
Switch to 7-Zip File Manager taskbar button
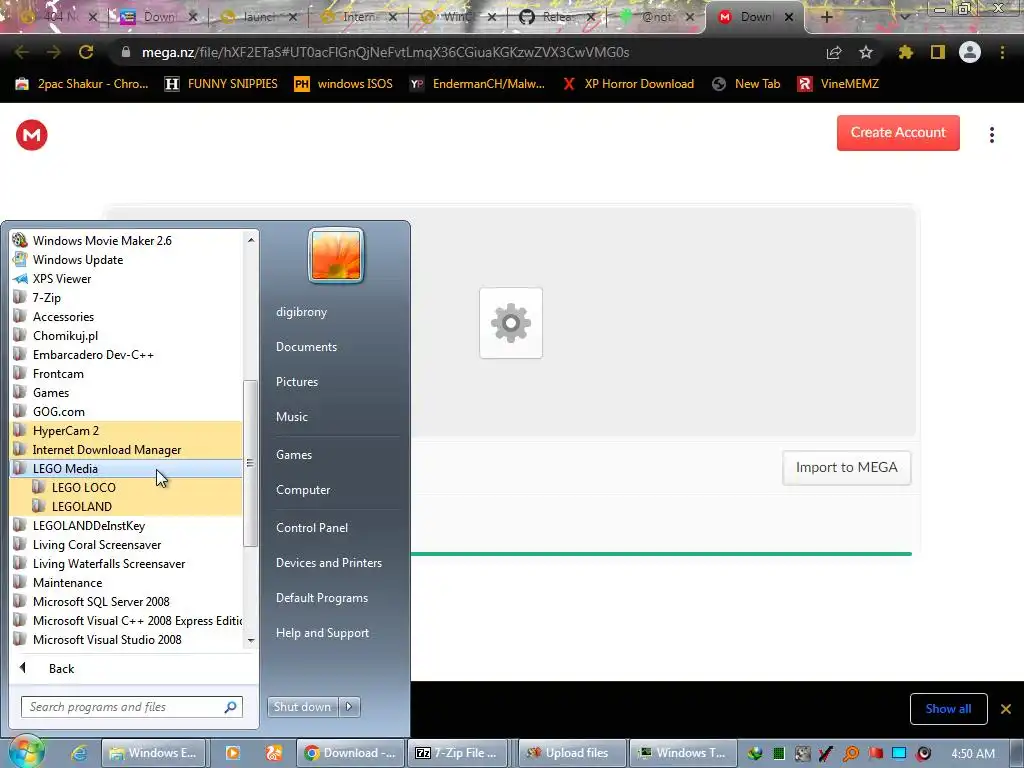point(460,753)
